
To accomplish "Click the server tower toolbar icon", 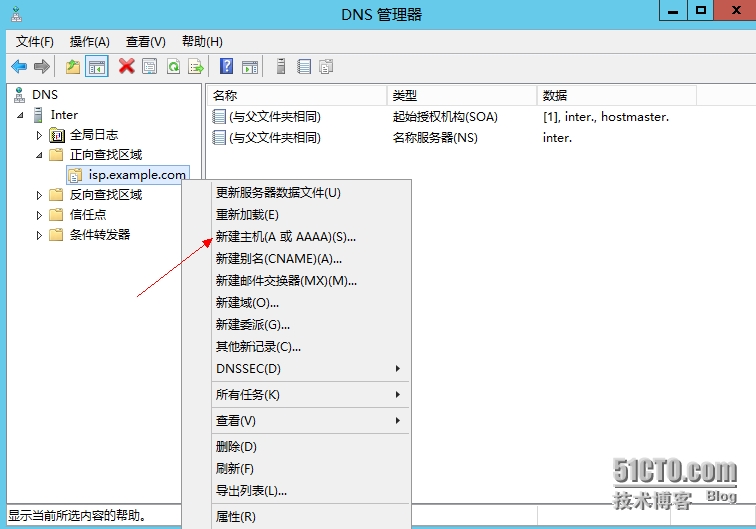I will click(281, 66).
